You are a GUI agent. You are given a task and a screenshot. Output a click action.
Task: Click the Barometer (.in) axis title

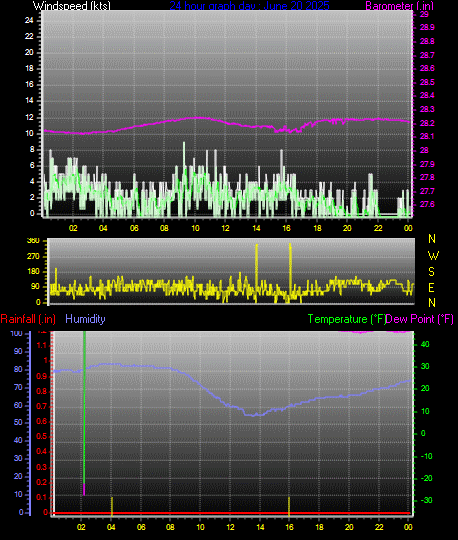point(399,6)
